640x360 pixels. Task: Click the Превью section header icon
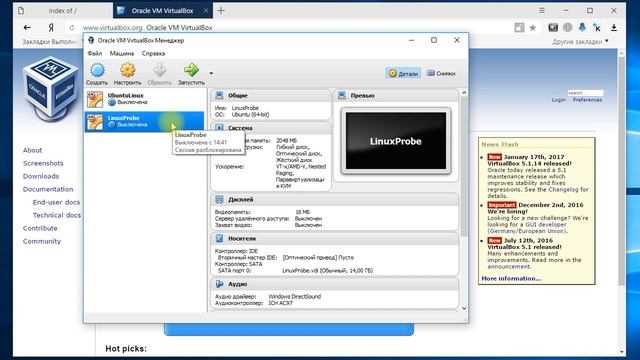pos(342,96)
